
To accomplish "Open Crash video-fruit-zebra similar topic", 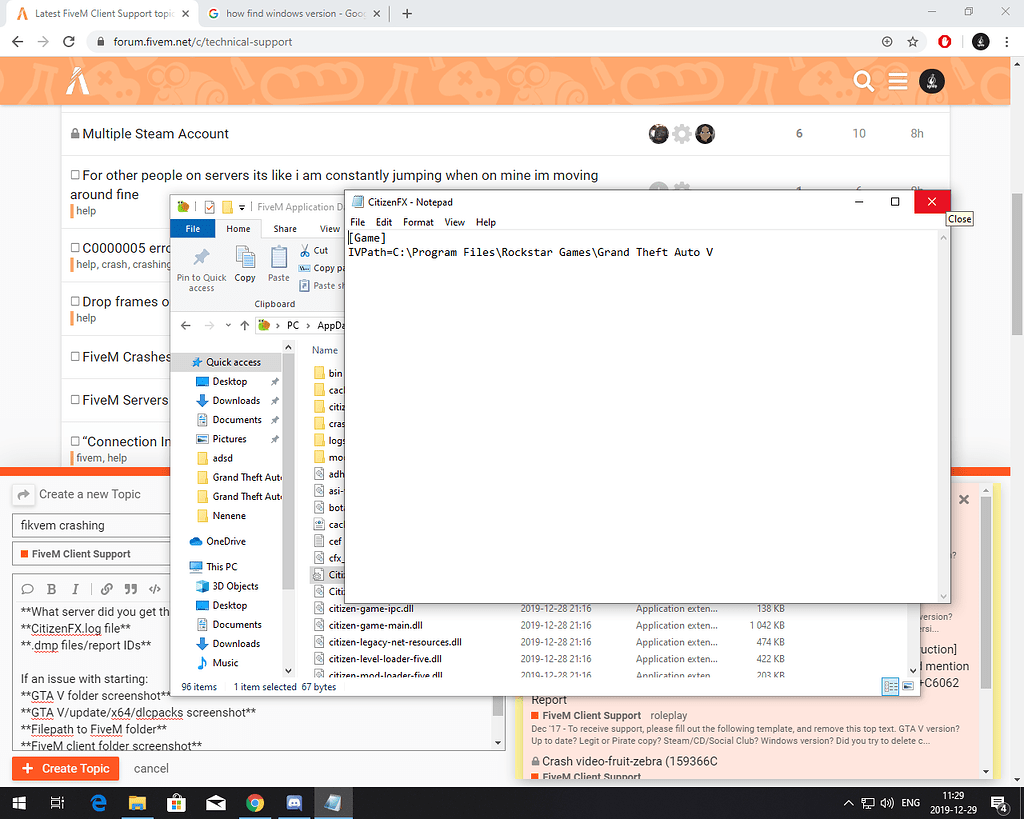I will [630, 762].
